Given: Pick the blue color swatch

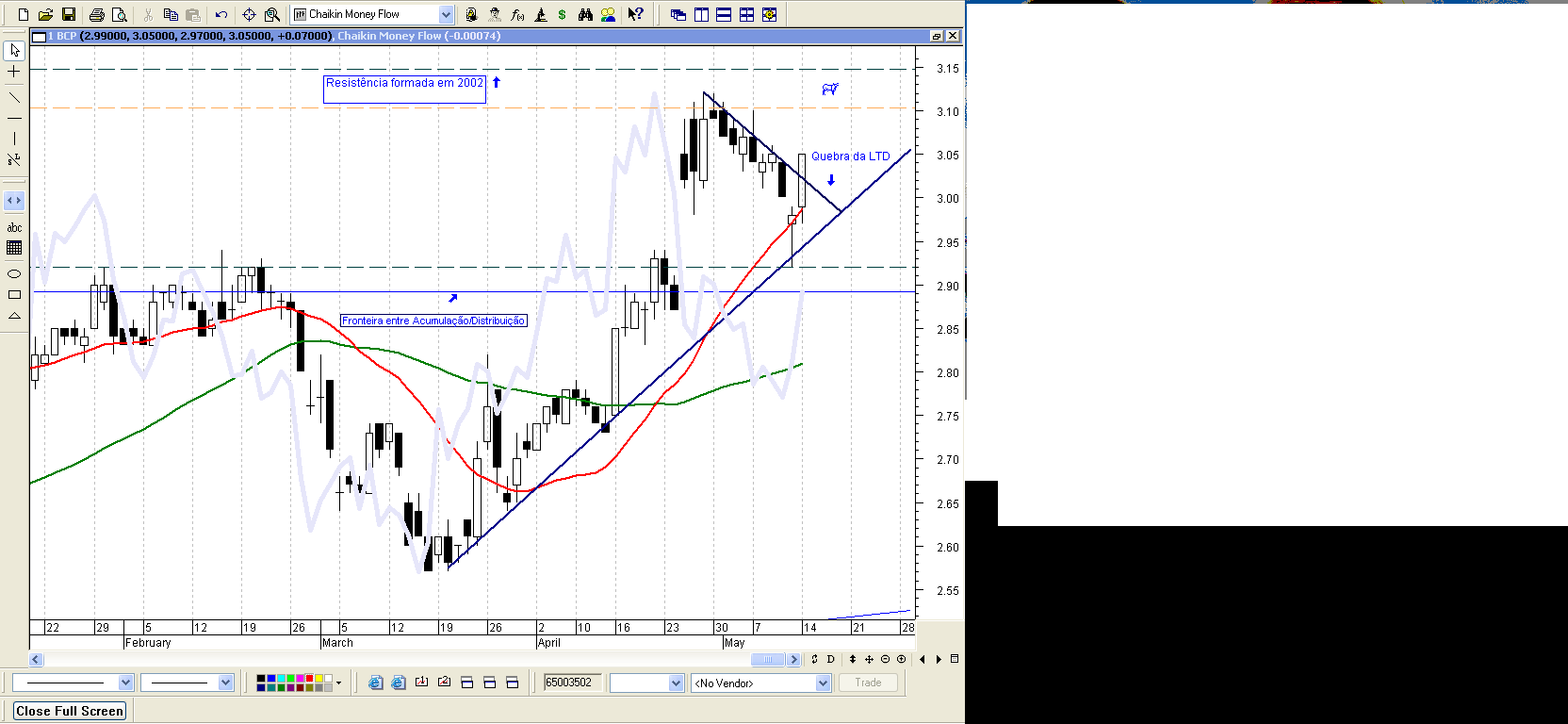Looking at the screenshot, I should click(271, 679).
